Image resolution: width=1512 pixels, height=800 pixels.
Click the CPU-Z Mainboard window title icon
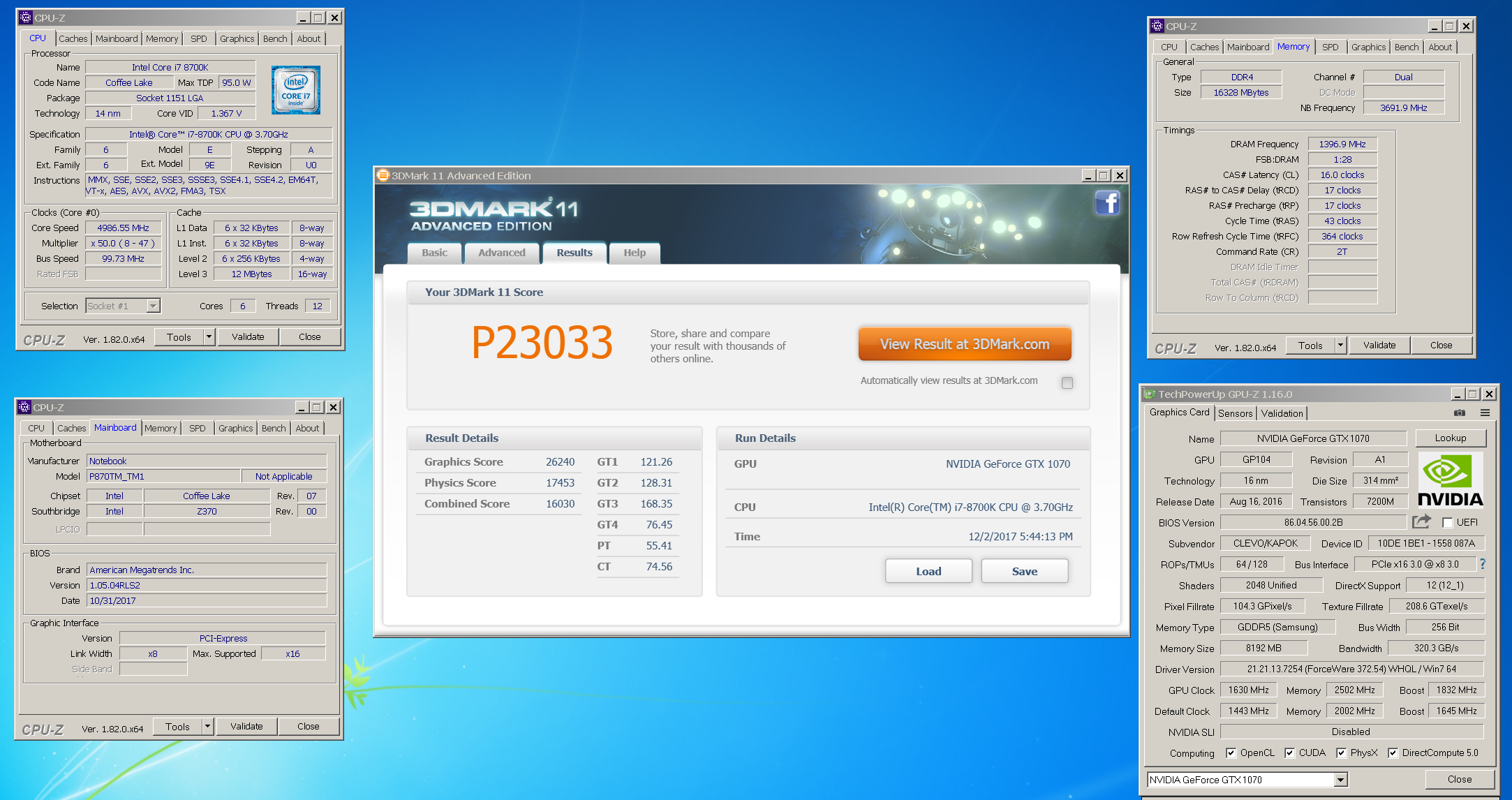click(x=24, y=407)
